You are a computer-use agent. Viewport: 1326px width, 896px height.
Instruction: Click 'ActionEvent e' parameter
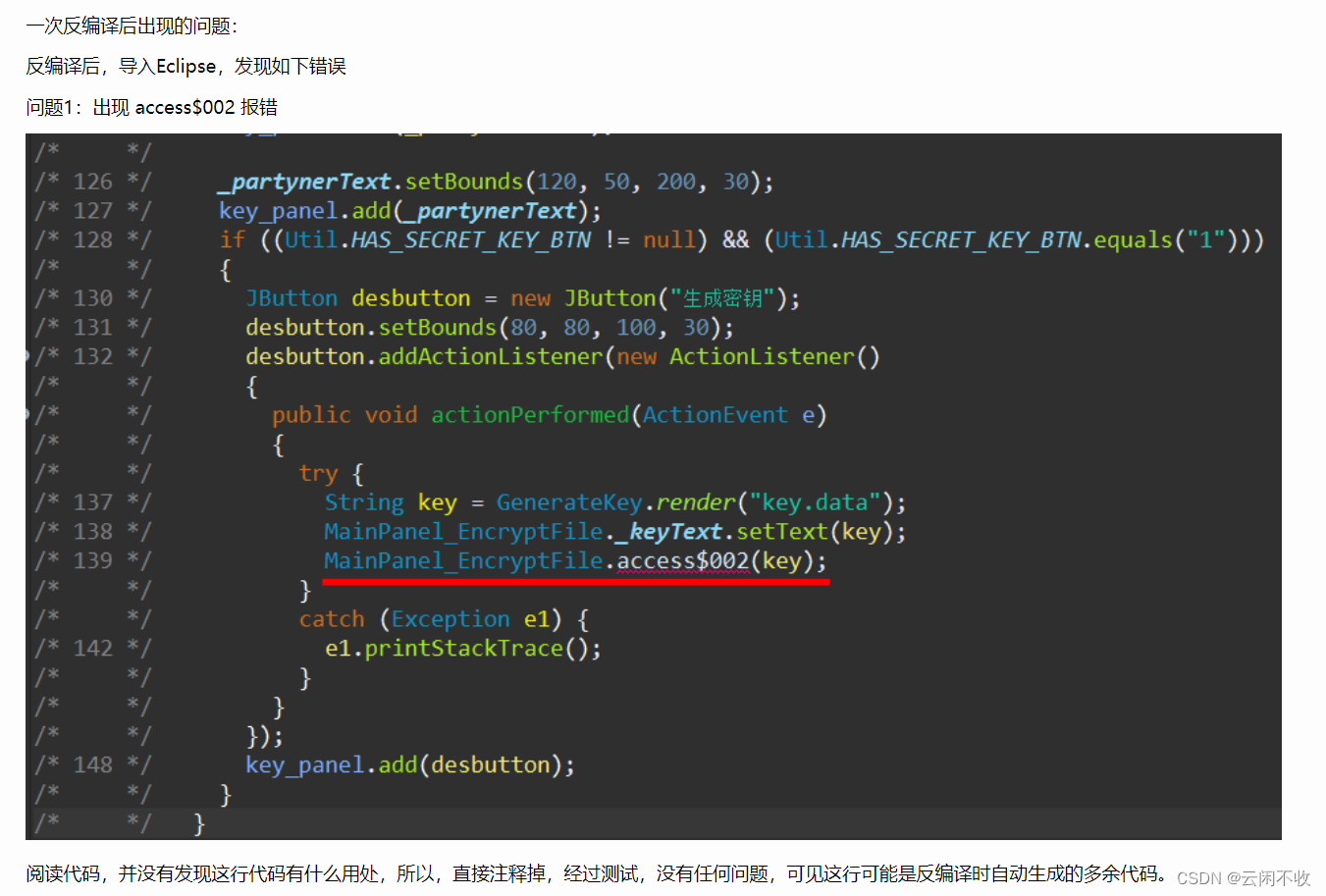coord(729,415)
